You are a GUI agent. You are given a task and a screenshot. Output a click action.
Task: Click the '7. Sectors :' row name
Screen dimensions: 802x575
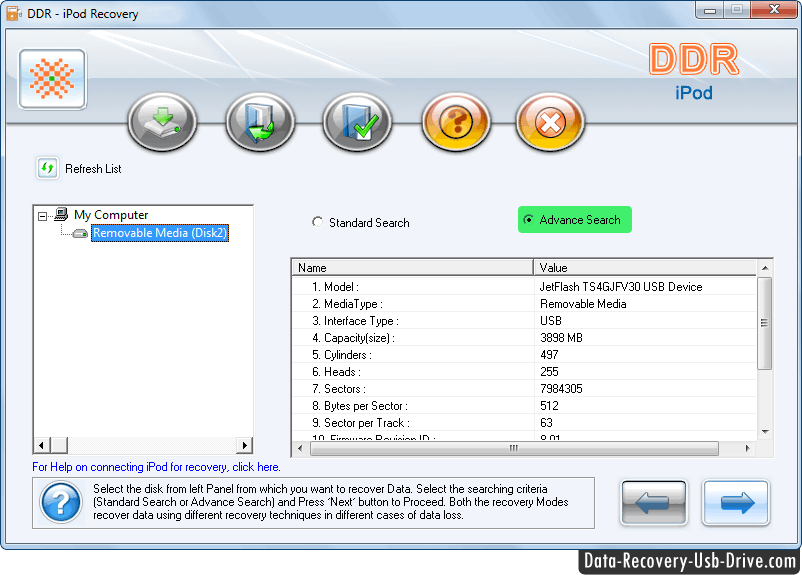pyautogui.click(x=339, y=389)
